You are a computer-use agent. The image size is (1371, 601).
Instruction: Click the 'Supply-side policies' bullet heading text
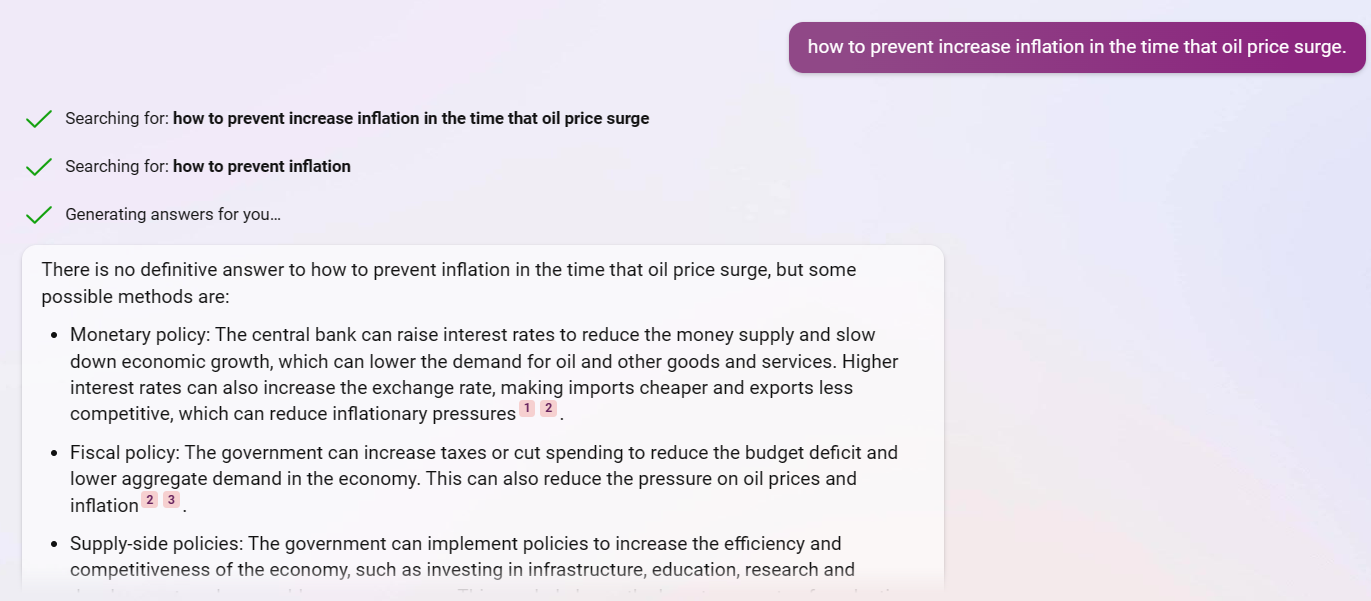click(x=156, y=544)
